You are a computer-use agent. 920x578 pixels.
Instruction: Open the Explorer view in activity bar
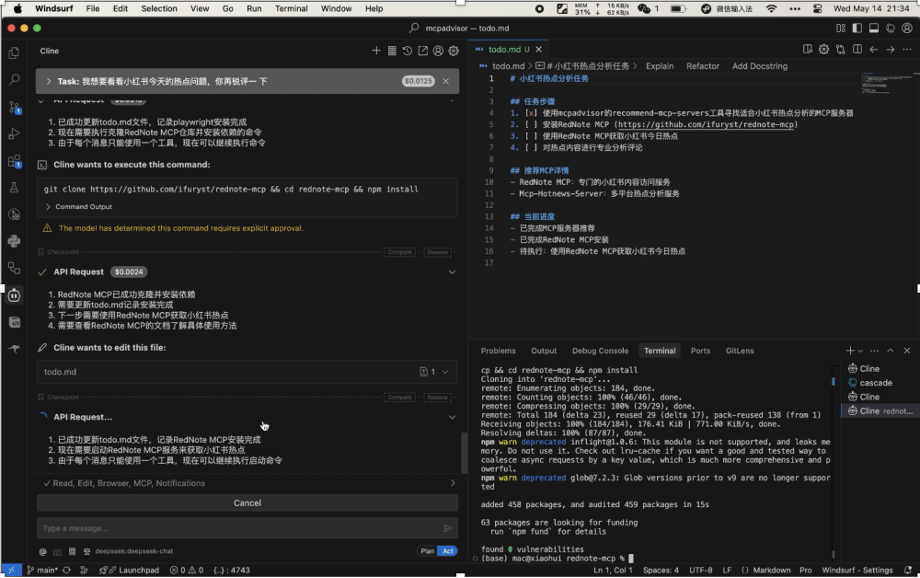14,53
